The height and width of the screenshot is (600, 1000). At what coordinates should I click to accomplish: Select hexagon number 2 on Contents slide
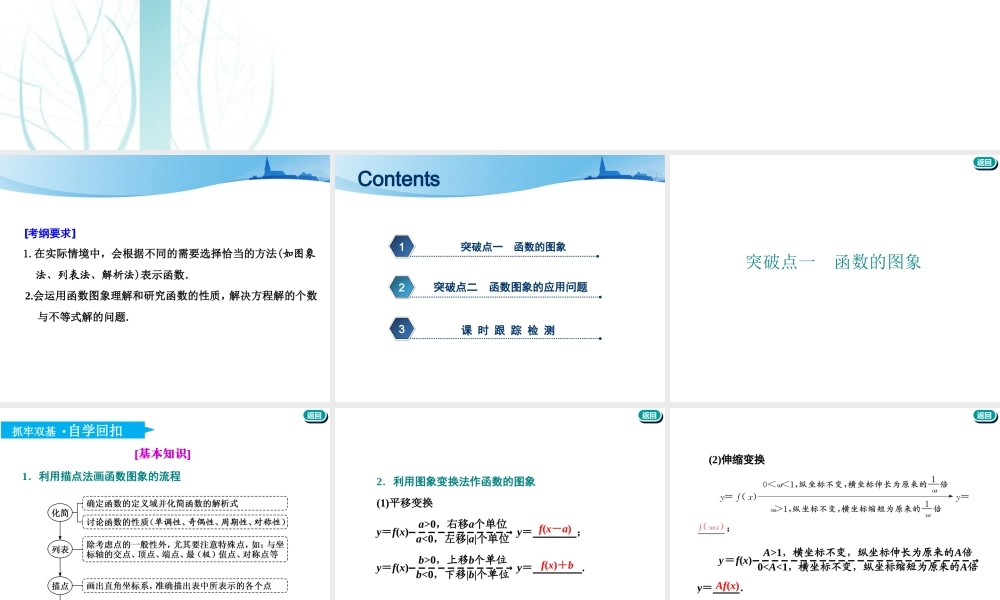coord(401,286)
